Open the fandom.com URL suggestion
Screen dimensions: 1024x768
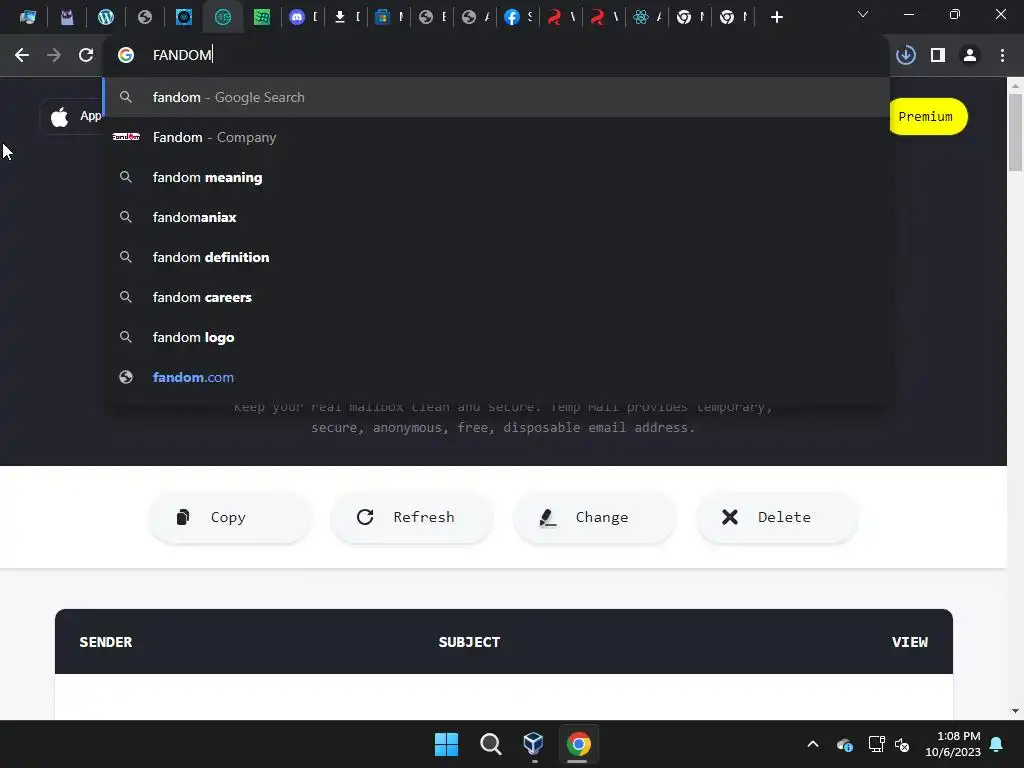pyautogui.click(x=496, y=377)
